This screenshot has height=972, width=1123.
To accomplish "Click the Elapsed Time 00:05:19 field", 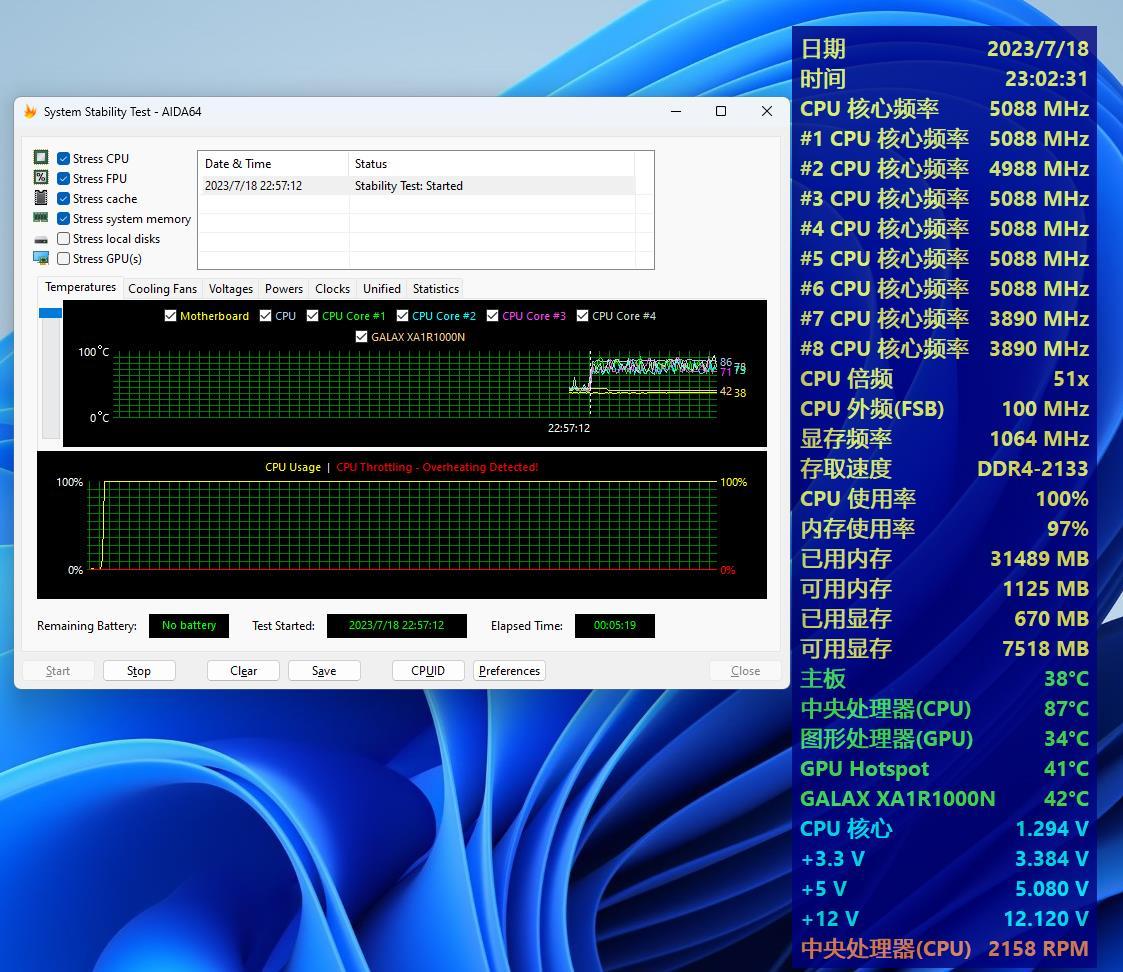I will click(x=614, y=625).
